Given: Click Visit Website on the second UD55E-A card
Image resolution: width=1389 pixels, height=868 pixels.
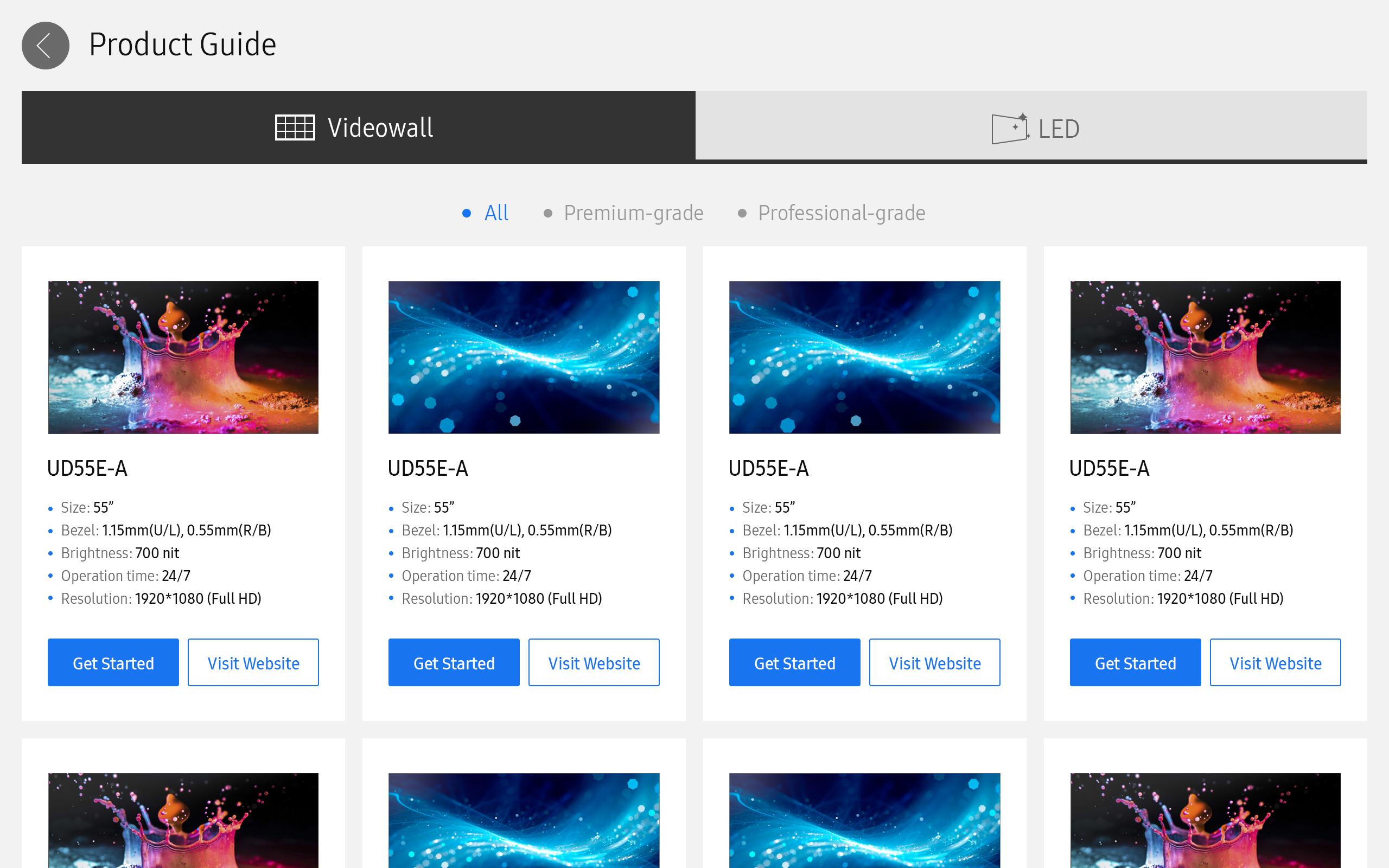Looking at the screenshot, I should 594,662.
